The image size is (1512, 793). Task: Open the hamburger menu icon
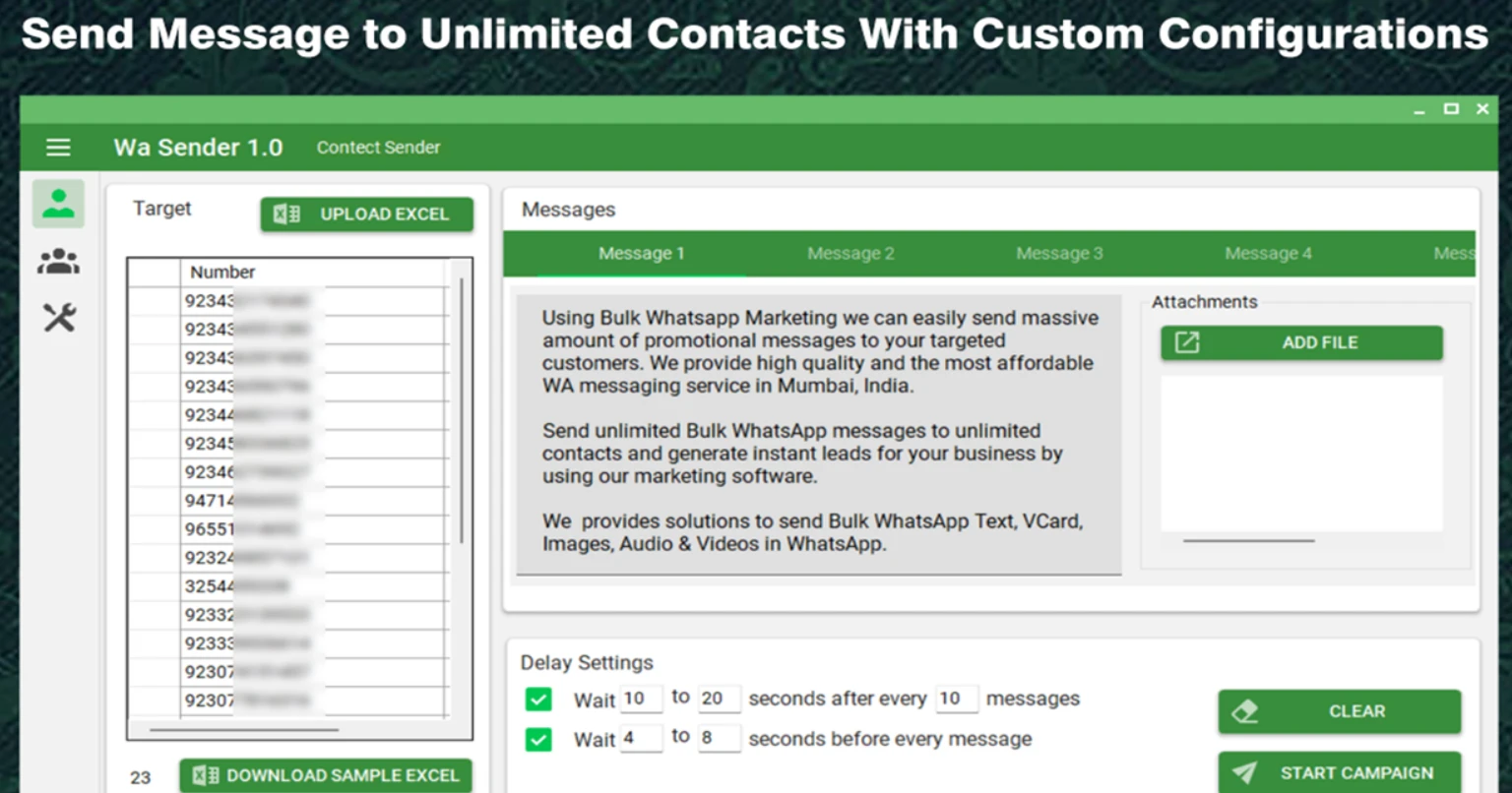tap(58, 148)
